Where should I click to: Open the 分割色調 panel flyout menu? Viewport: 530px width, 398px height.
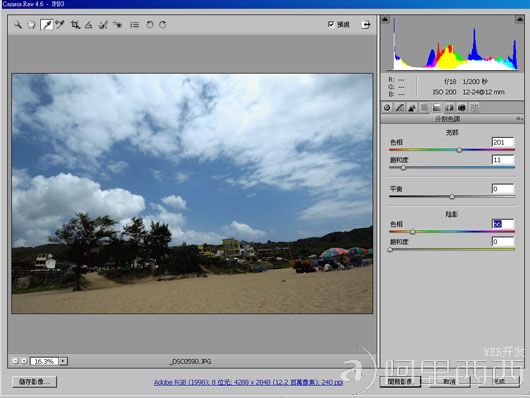(519, 119)
